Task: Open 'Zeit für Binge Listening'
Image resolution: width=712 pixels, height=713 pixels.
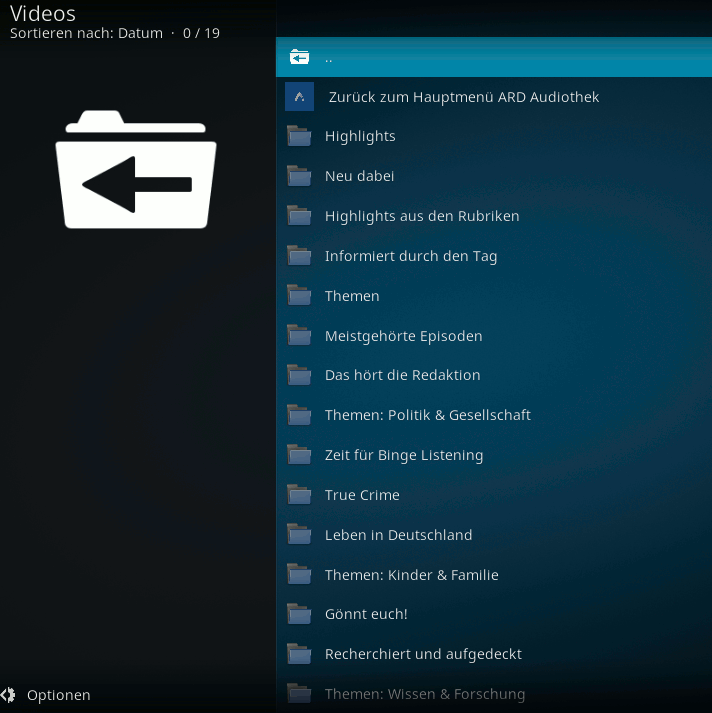Action: 404,456
